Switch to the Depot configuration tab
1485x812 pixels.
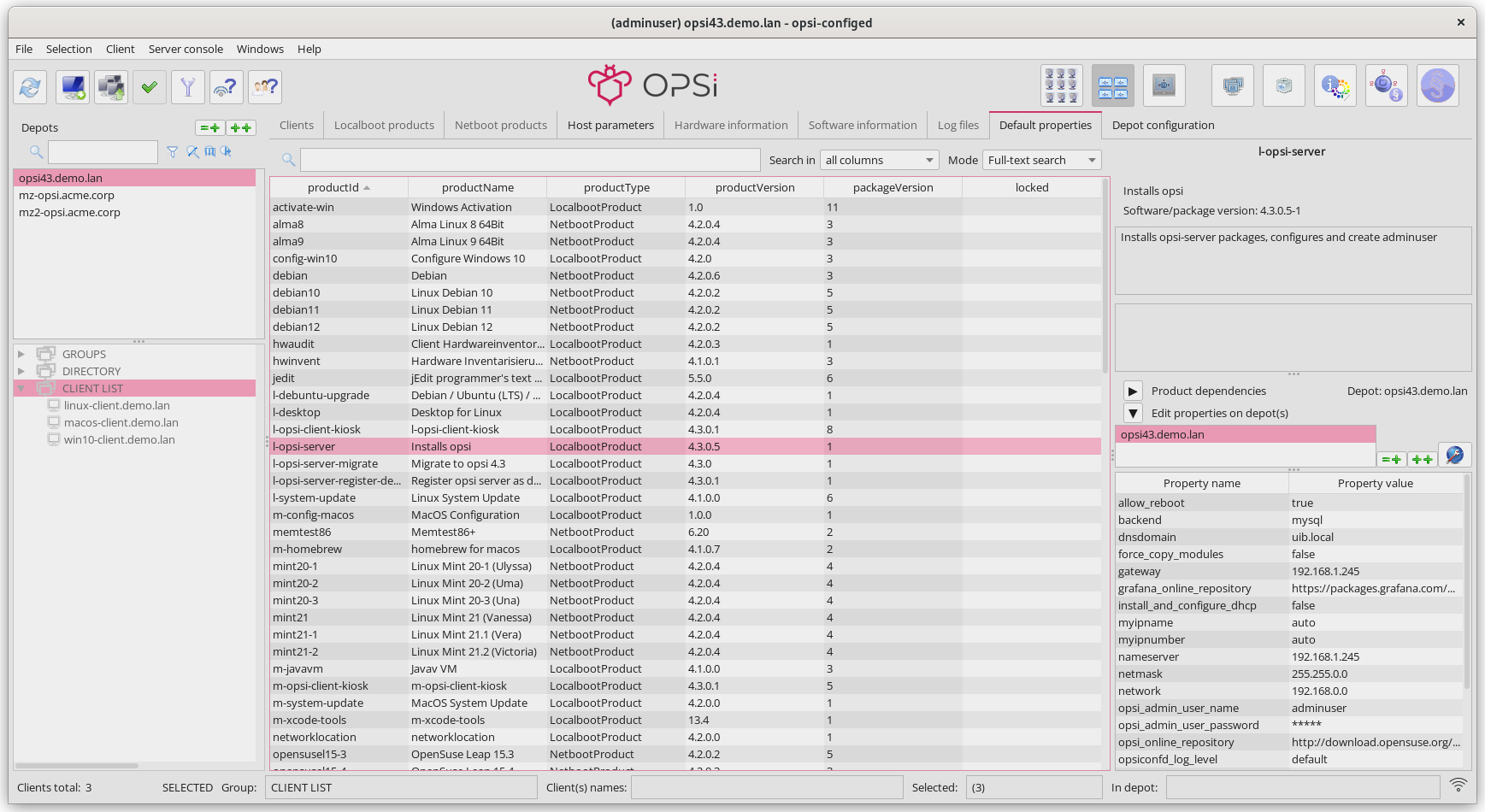click(1163, 125)
